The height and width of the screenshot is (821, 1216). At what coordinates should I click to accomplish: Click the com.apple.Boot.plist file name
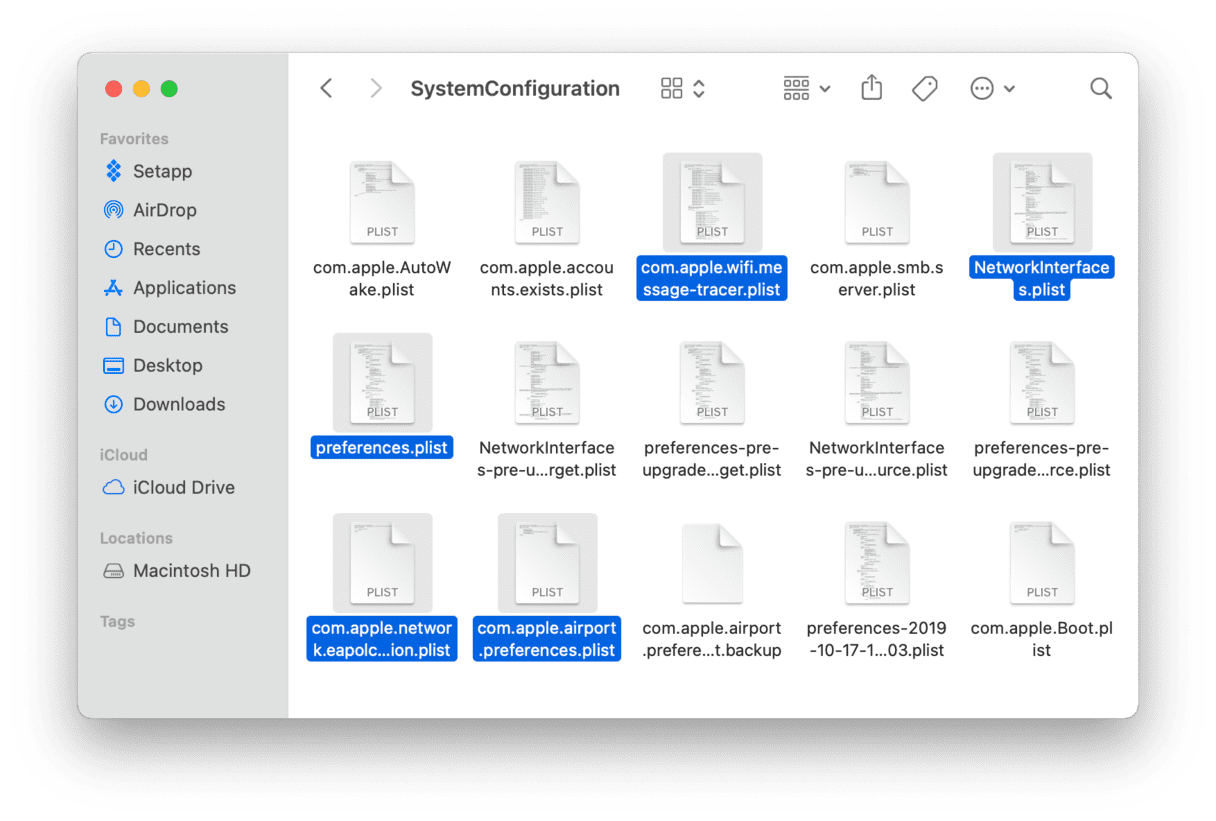coord(1042,639)
